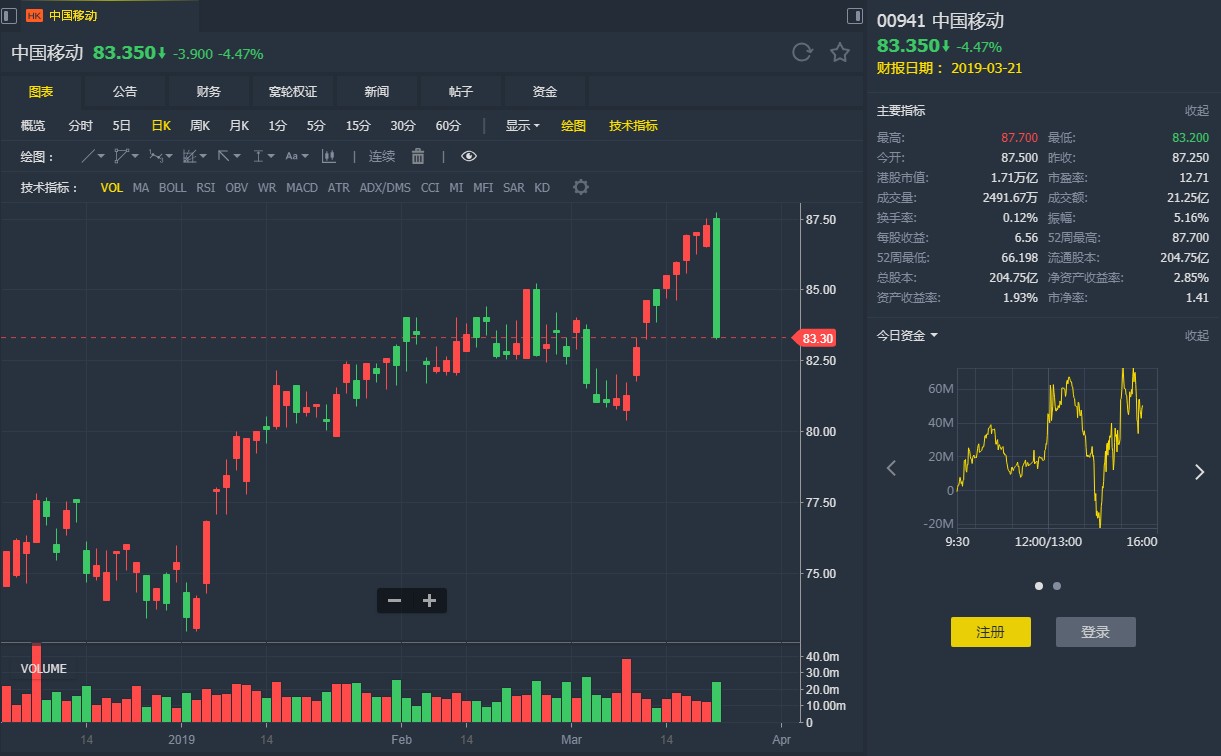Activate 连续 continuous drawing mode
The image size is (1221, 756).
(381, 156)
